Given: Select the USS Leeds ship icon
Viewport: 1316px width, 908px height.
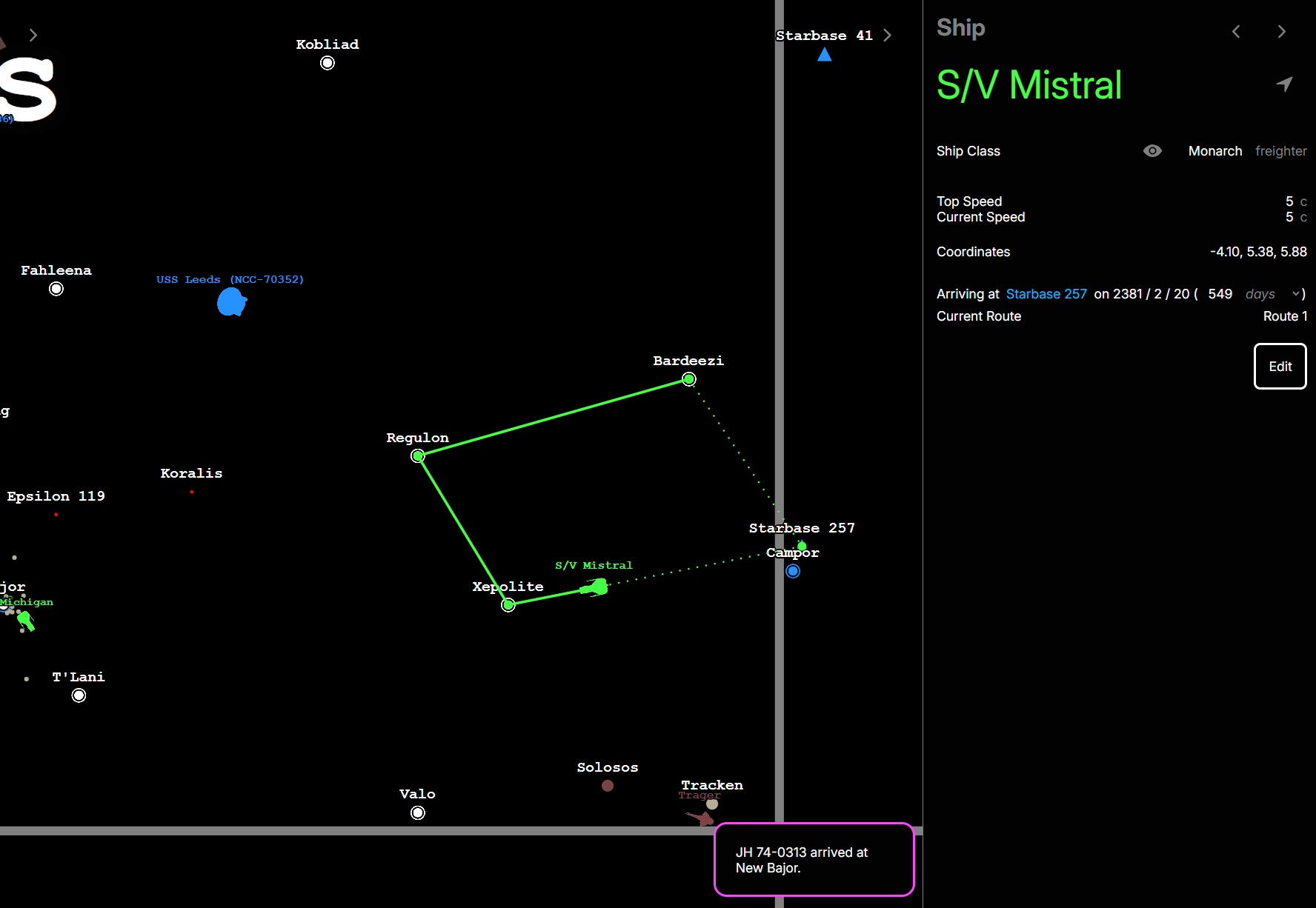Looking at the screenshot, I should coord(231,302).
